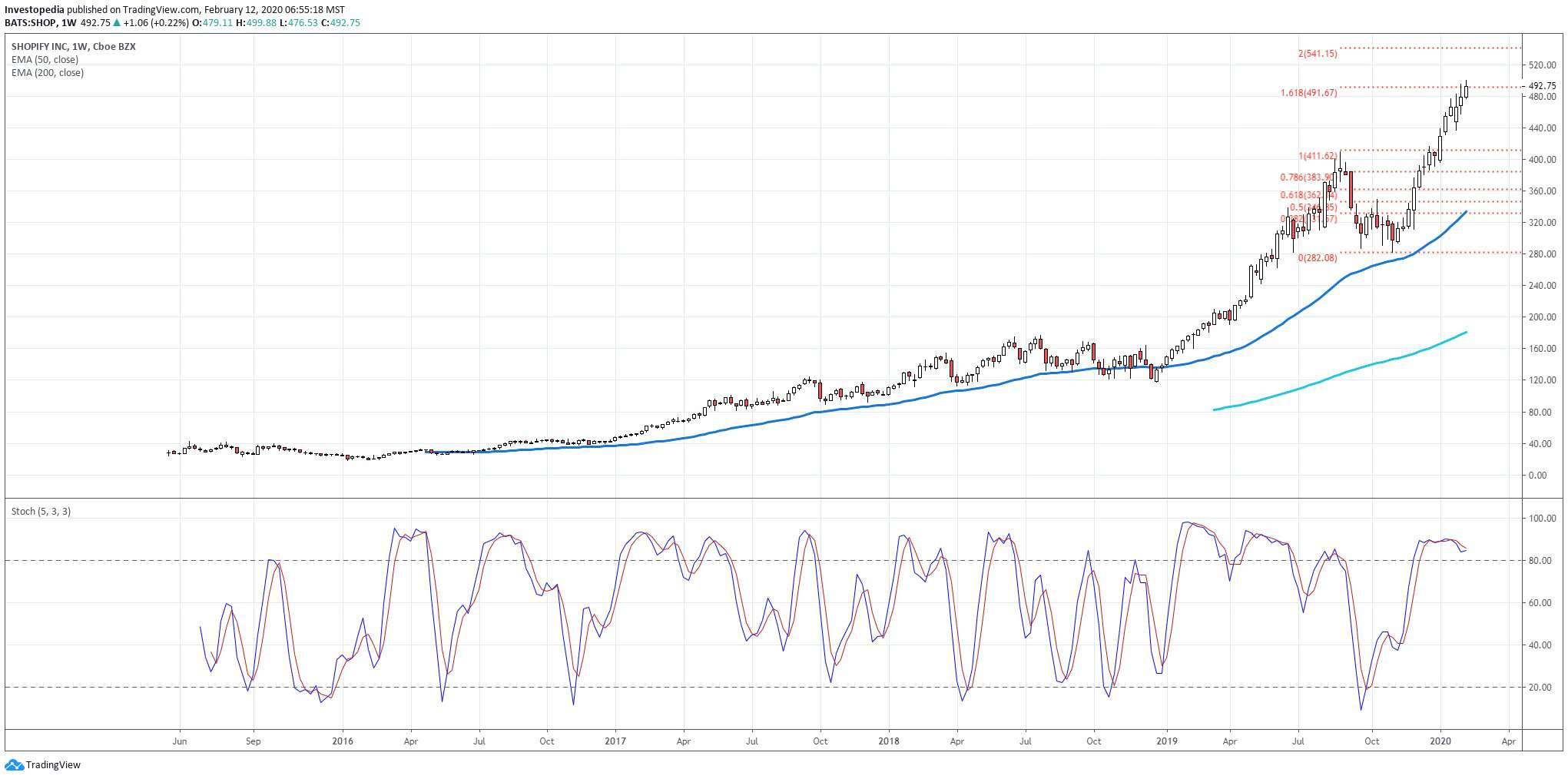
Task: Click the 0.00 price axis label
Action: (1537, 476)
